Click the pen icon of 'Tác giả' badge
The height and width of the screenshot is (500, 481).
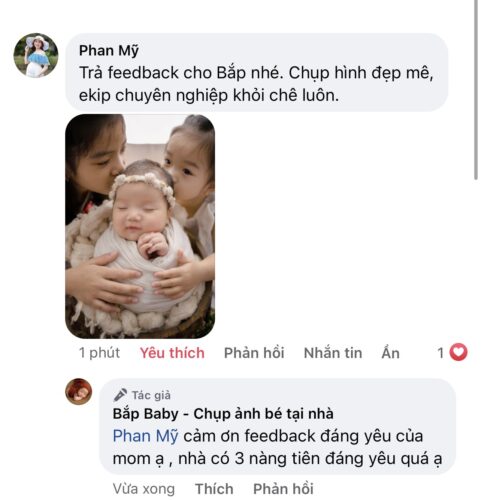click(x=120, y=395)
